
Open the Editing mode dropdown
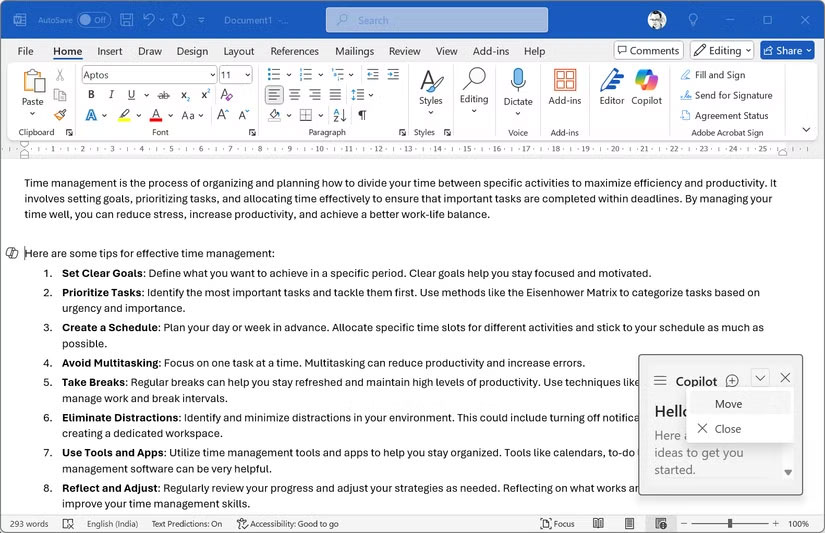tap(722, 51)
